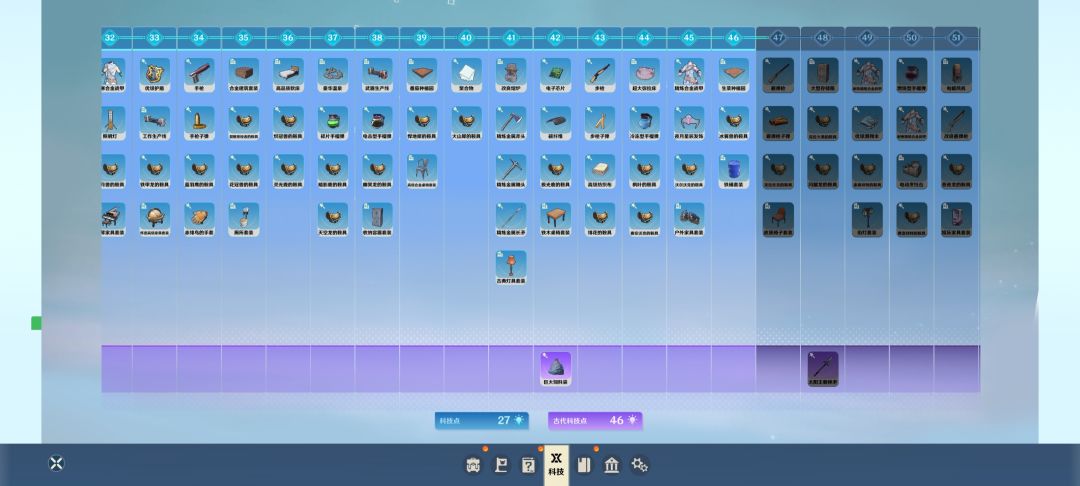Screen dimensions: 1080x486
Task: Select the work production line under level 33
Action: tap(154, 123)
